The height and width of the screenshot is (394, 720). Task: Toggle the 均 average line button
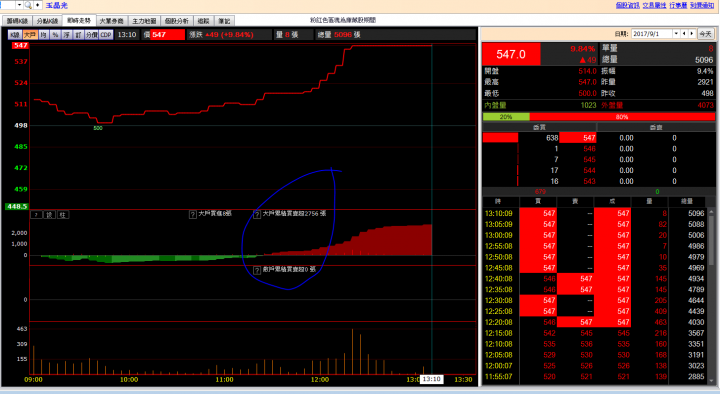[43, 35]
